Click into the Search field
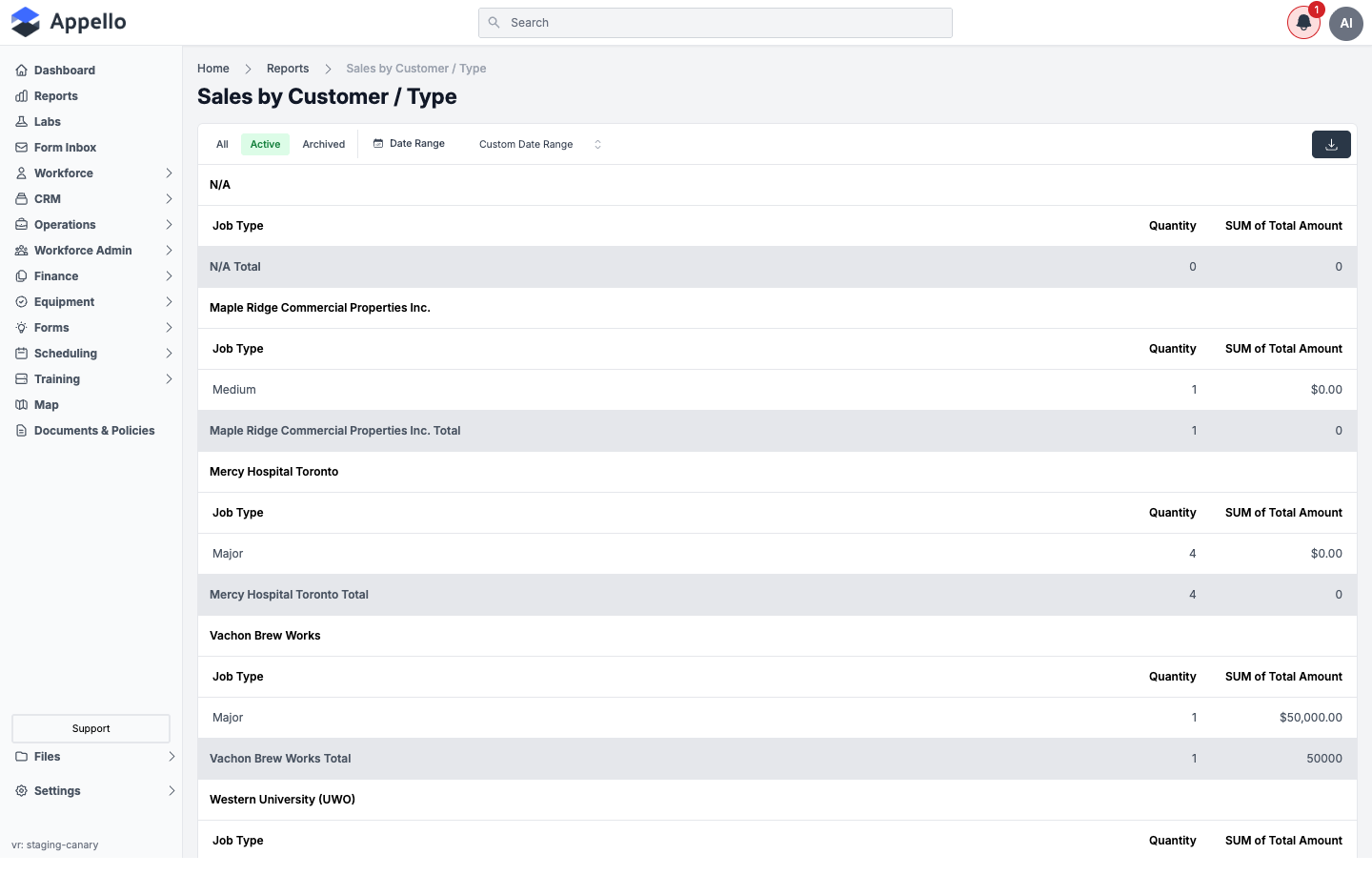Screen dimensions: 1372x875 coord(716,23)
